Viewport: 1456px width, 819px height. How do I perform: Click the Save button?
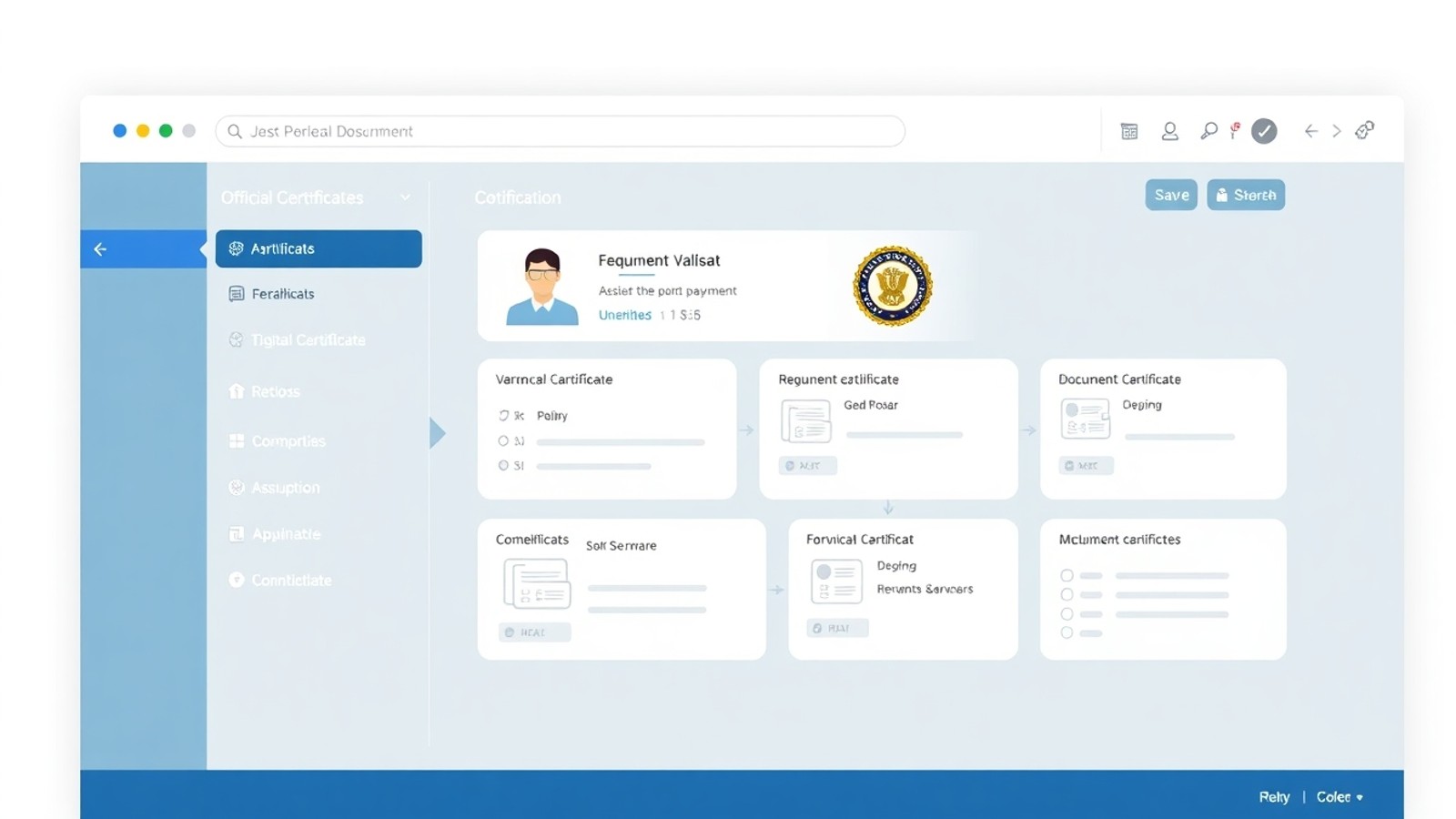coord(1171,195)
